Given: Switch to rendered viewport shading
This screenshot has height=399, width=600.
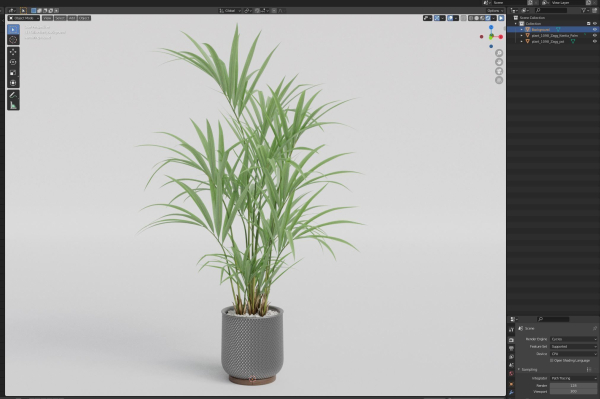Looking at the screenshot, I should [x=488, y=18].
